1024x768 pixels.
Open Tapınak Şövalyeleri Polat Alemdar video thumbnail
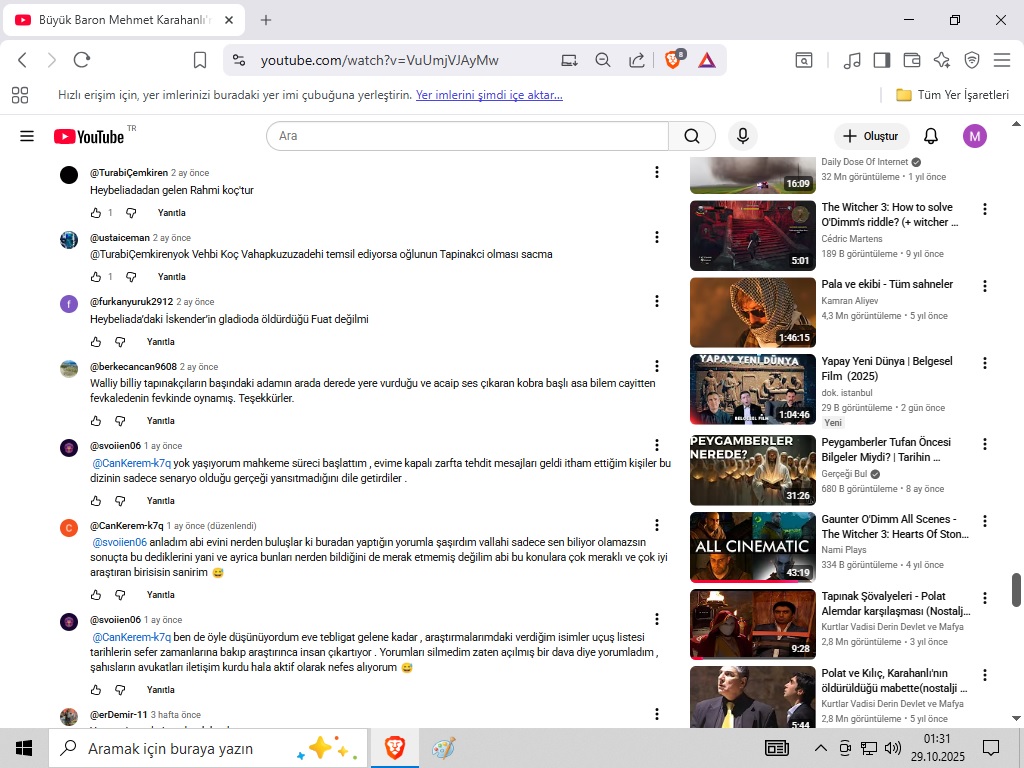pos(752,624)
